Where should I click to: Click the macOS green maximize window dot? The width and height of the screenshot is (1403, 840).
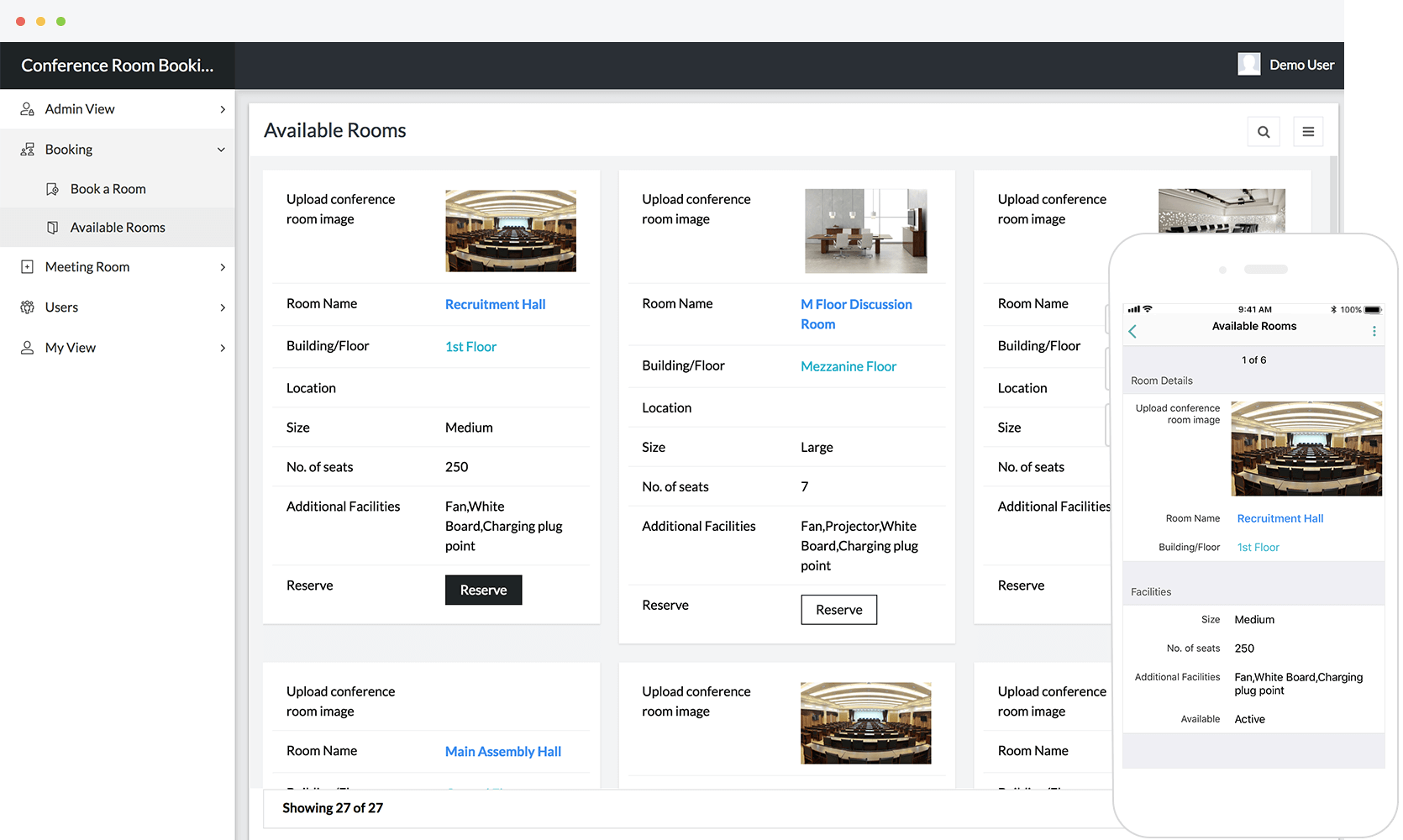point(60,21)
